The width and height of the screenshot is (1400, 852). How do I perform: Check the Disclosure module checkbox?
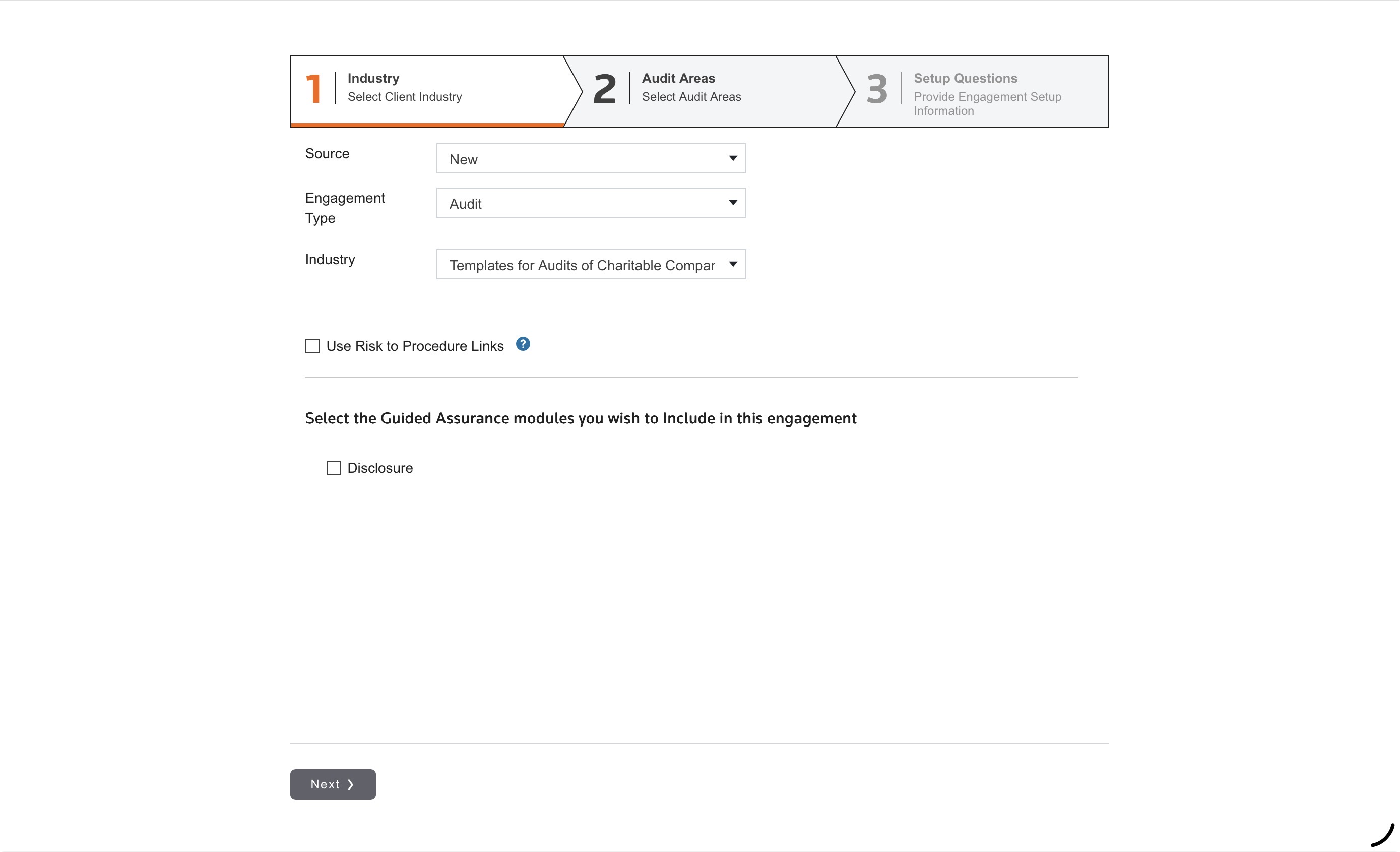[x=334, y=468]
